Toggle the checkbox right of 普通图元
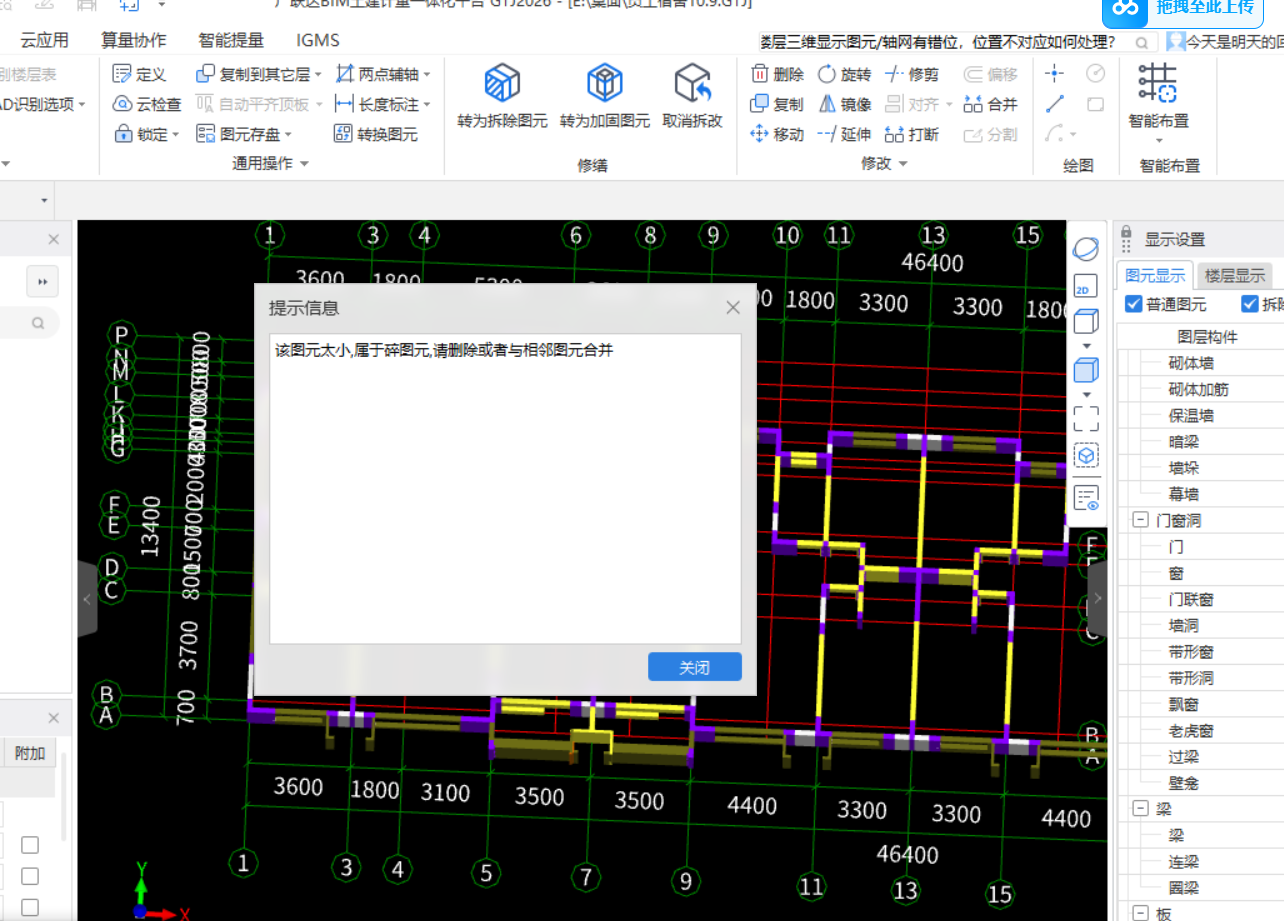1284x921 pixels. coord(1249,304)
